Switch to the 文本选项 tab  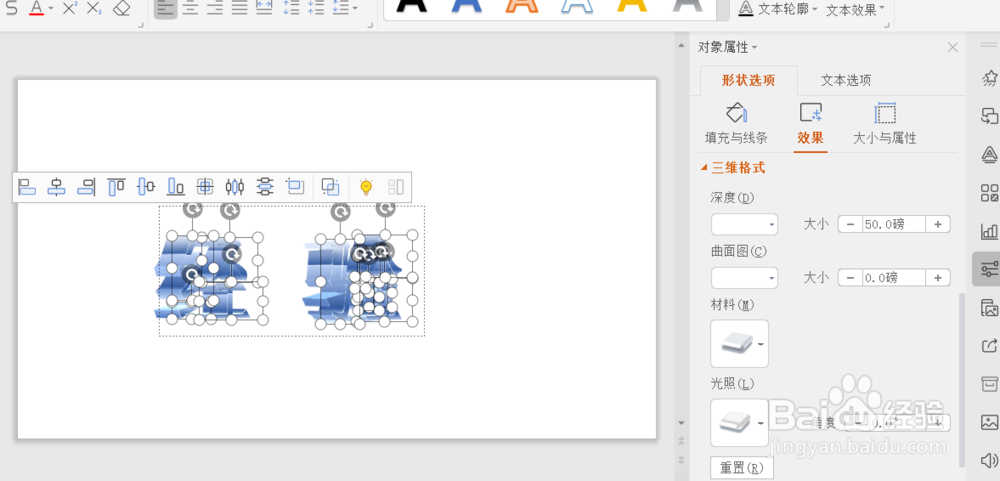pyautogui.click(x=846, y=80)
